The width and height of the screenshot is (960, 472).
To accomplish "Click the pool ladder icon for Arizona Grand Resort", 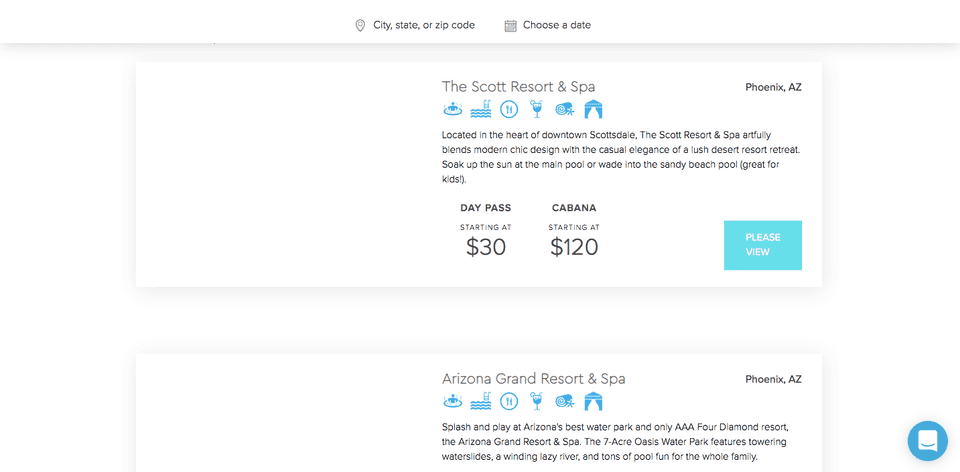I will click(481, 401).
